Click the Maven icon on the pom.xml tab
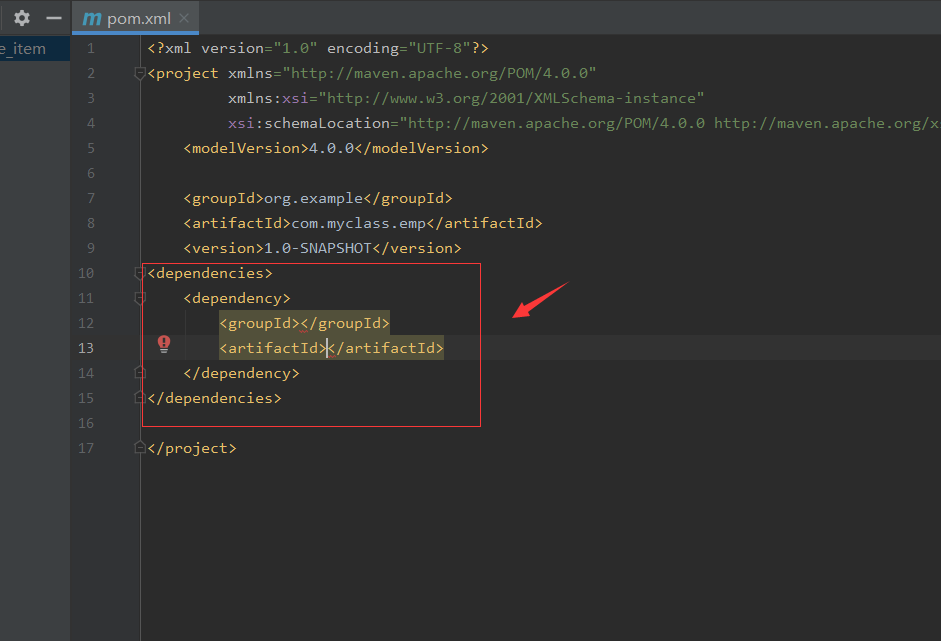This screenshot has width=941, height=641. coord(92,18)
